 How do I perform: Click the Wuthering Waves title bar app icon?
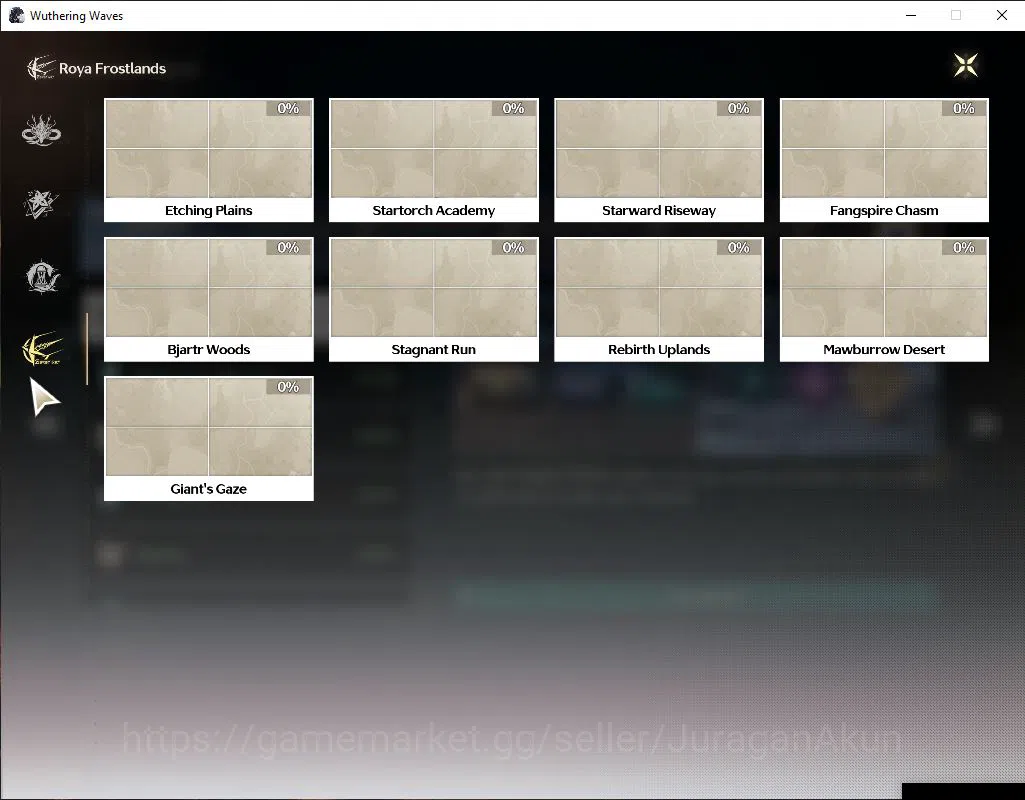pyautogui.click(x=16, y=15)
